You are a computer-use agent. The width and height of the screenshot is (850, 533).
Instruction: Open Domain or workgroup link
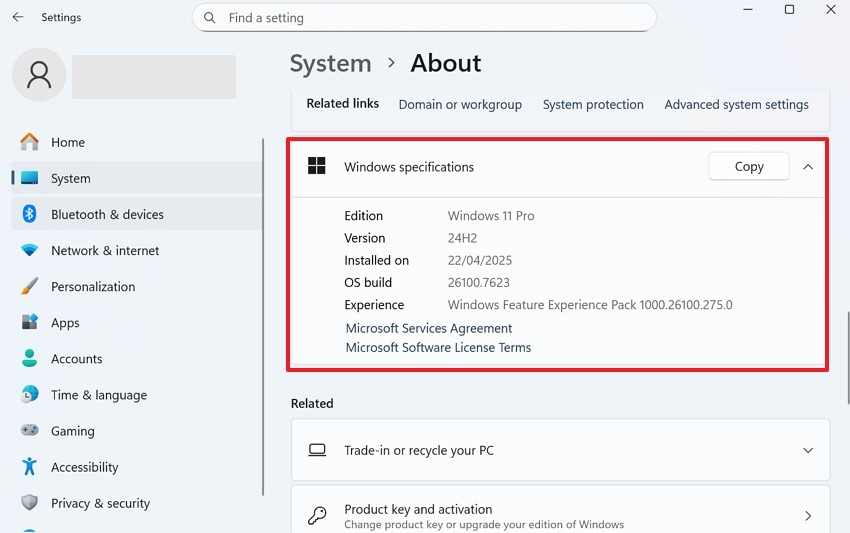(460, 104)
